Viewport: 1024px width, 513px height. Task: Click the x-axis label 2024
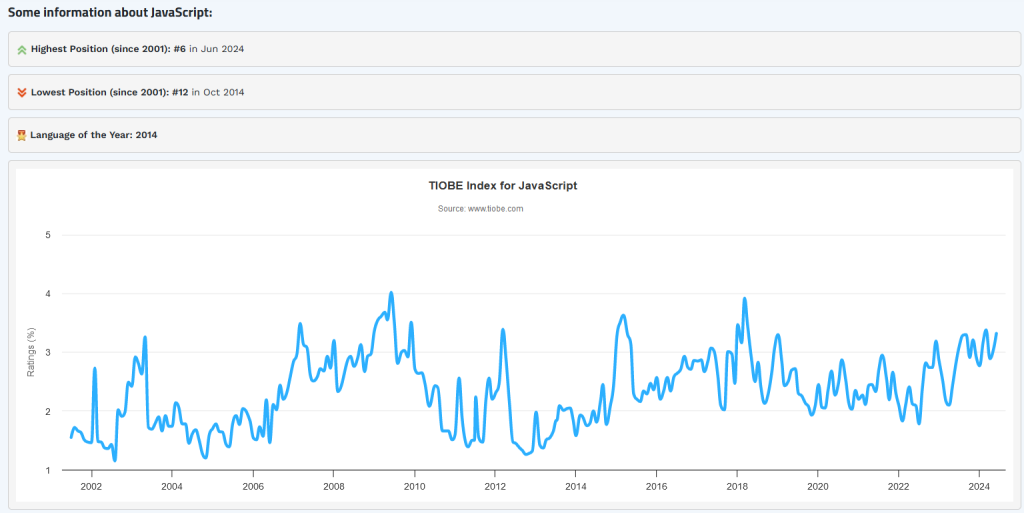[979, 486]
